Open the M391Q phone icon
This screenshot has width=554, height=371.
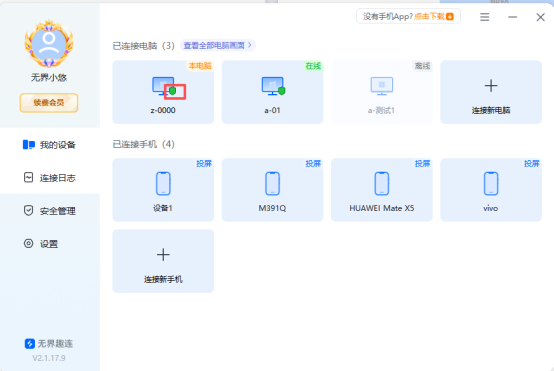(272, 183)
